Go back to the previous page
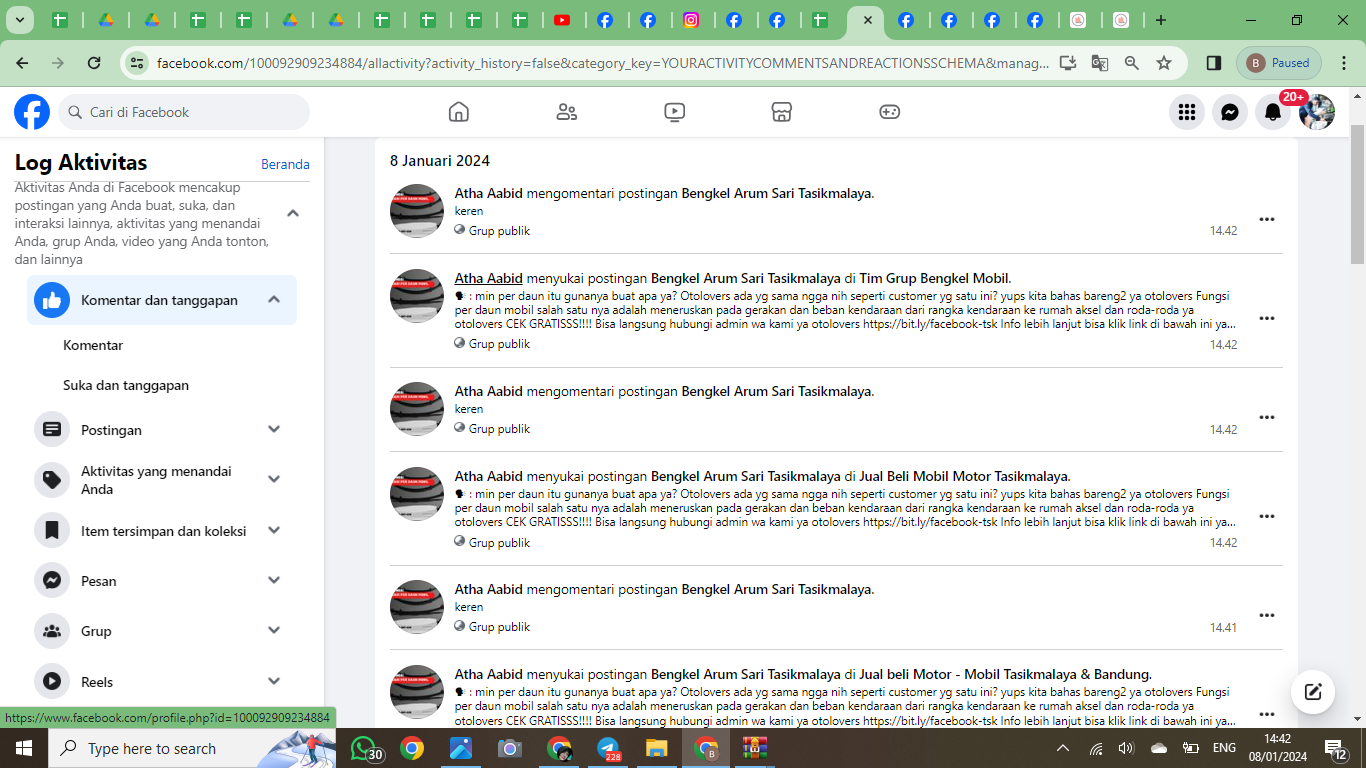1366x768 pixels. pyautogui.click(x=22, y=63)
